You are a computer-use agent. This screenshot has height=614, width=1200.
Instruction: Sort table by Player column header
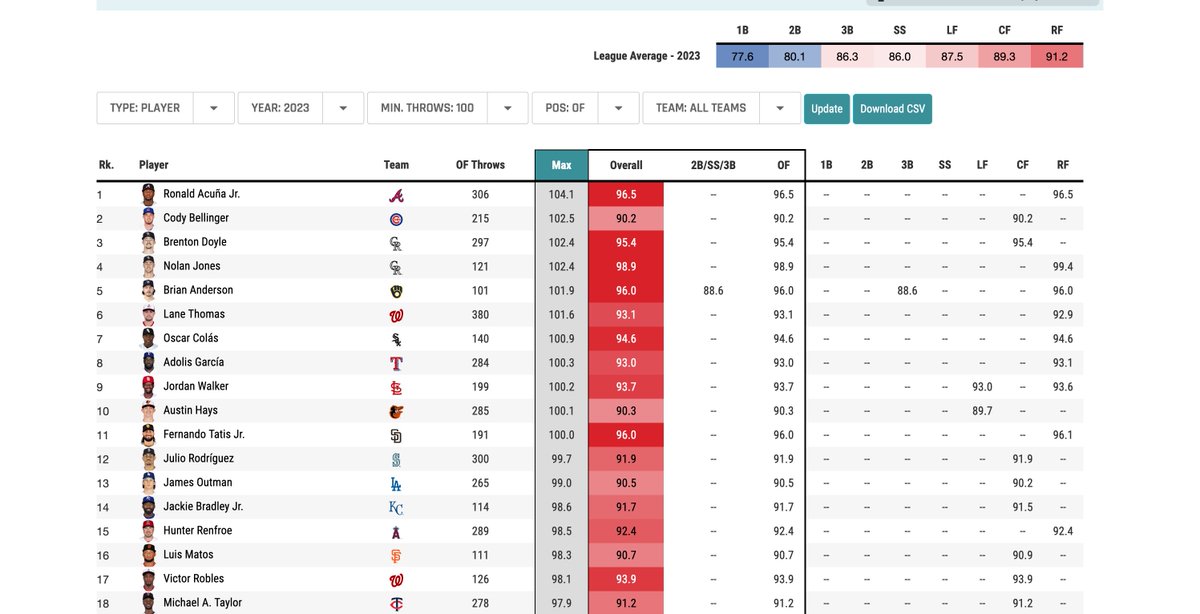tap(154, 165)
